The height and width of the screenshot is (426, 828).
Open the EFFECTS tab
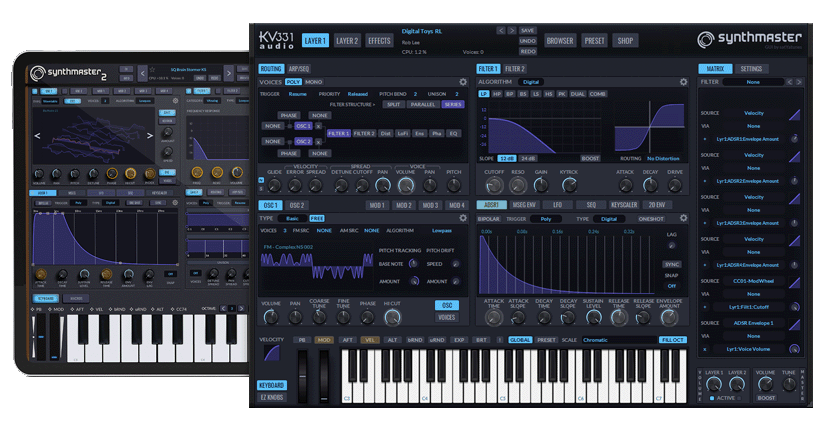point(379,41)
